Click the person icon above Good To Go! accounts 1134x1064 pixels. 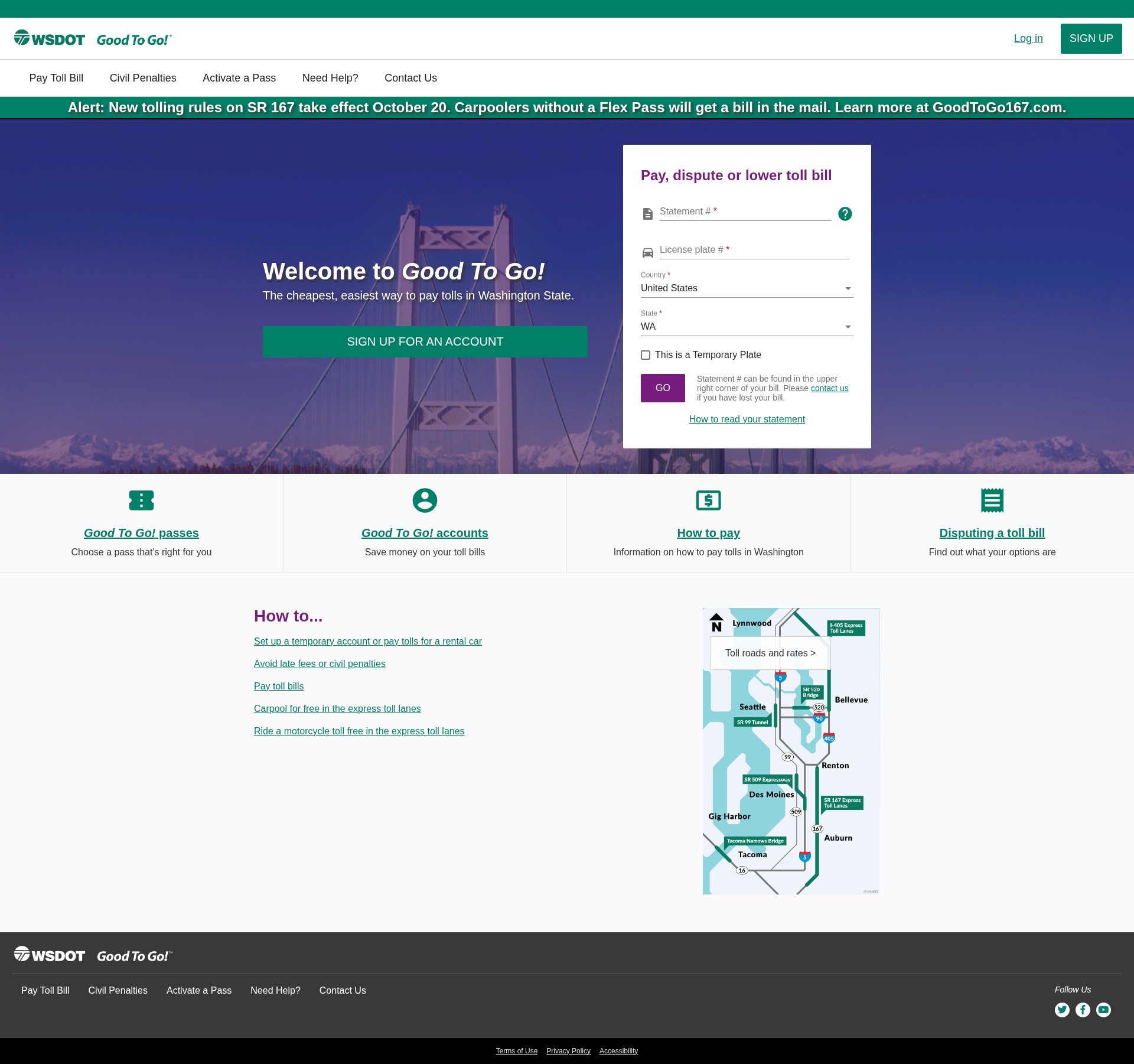[x=425, y=500]
